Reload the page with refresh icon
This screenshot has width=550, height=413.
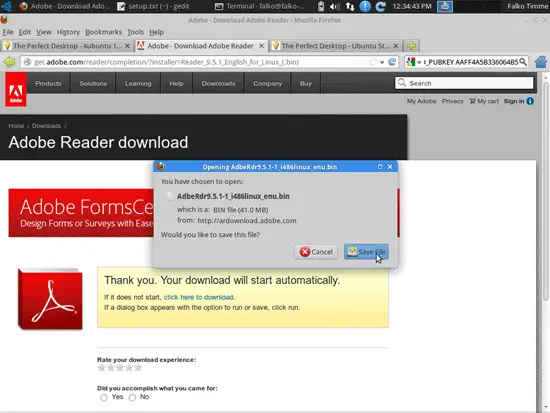(392, 62)
